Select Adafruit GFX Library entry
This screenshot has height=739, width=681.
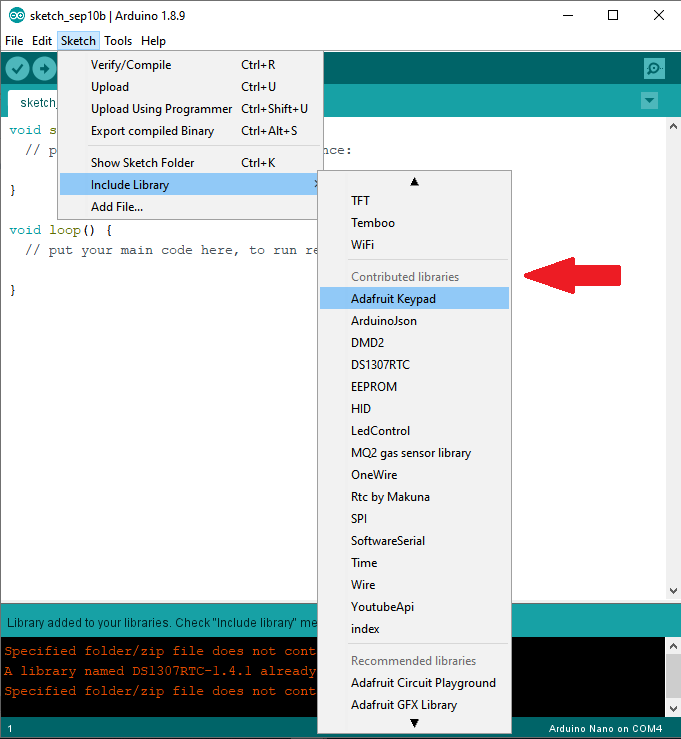coord(414,705)
